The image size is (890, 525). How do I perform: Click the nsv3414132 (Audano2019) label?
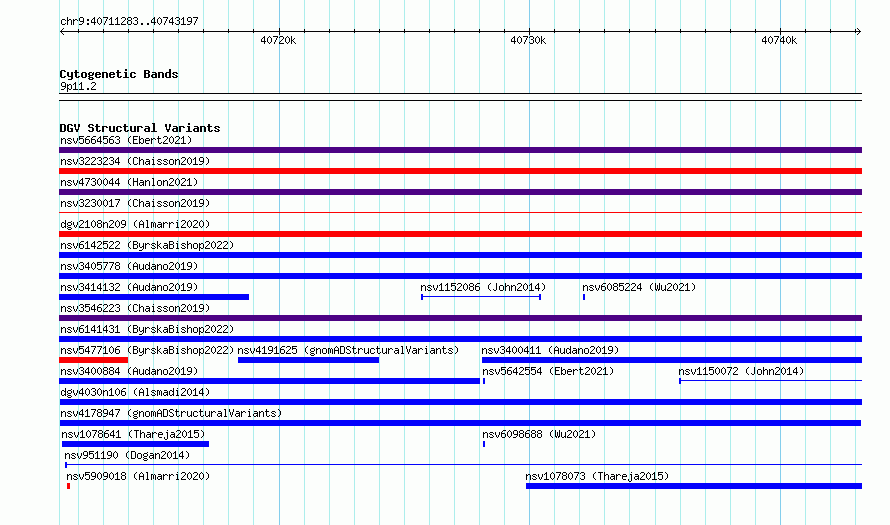coord(129,287)
